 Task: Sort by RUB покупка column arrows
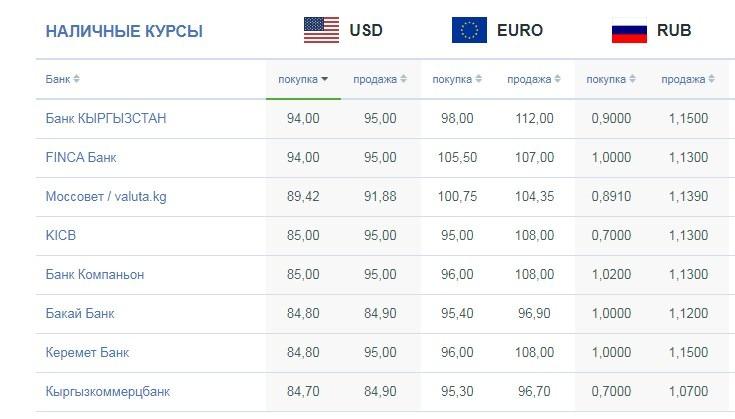[632, 79]
